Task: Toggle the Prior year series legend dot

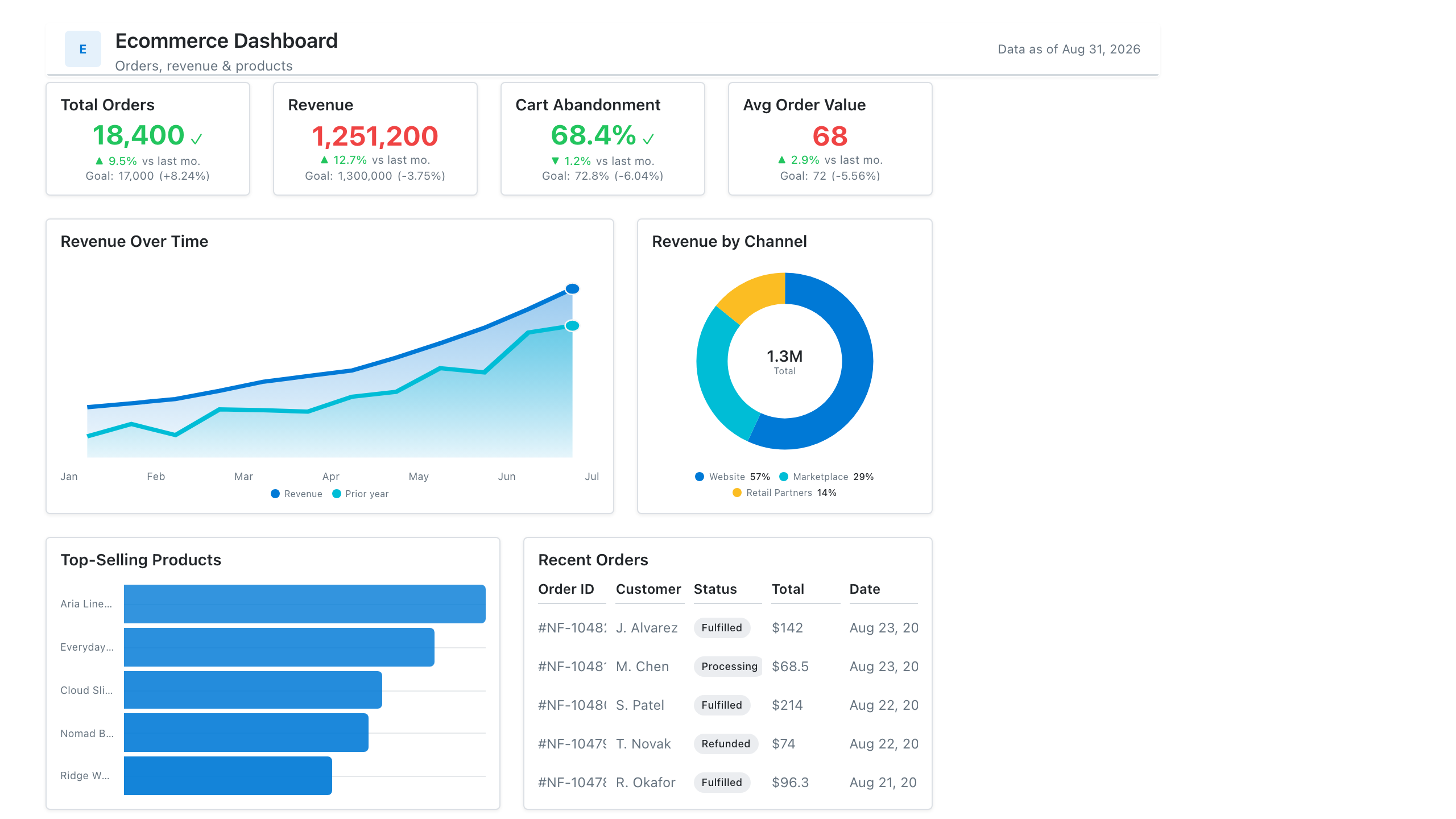Action: (x=337, y=494)
